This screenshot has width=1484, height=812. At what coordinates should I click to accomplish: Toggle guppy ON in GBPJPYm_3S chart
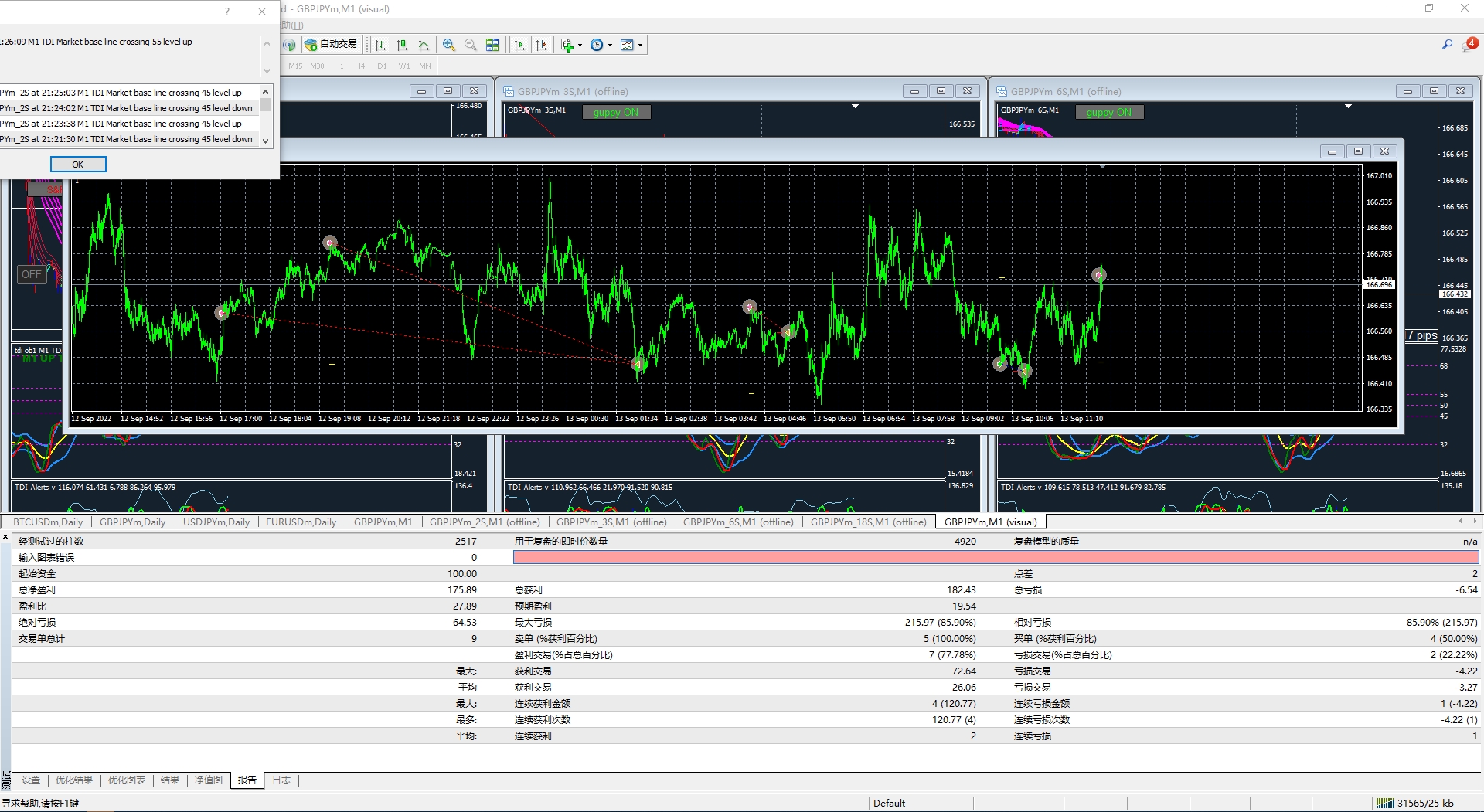coord(615,113)
